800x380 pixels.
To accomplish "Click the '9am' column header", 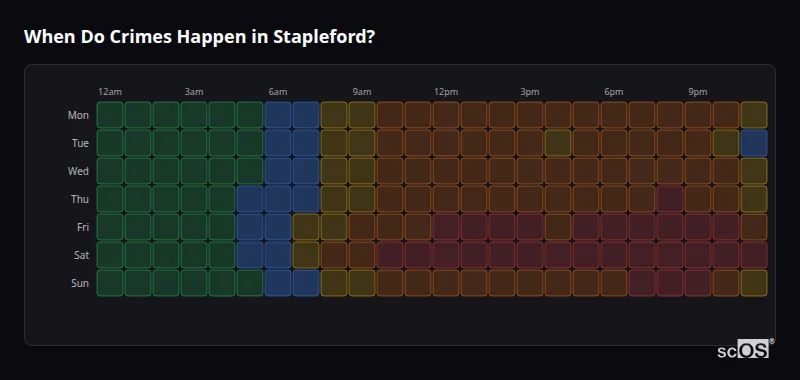I will pos(362,92).
